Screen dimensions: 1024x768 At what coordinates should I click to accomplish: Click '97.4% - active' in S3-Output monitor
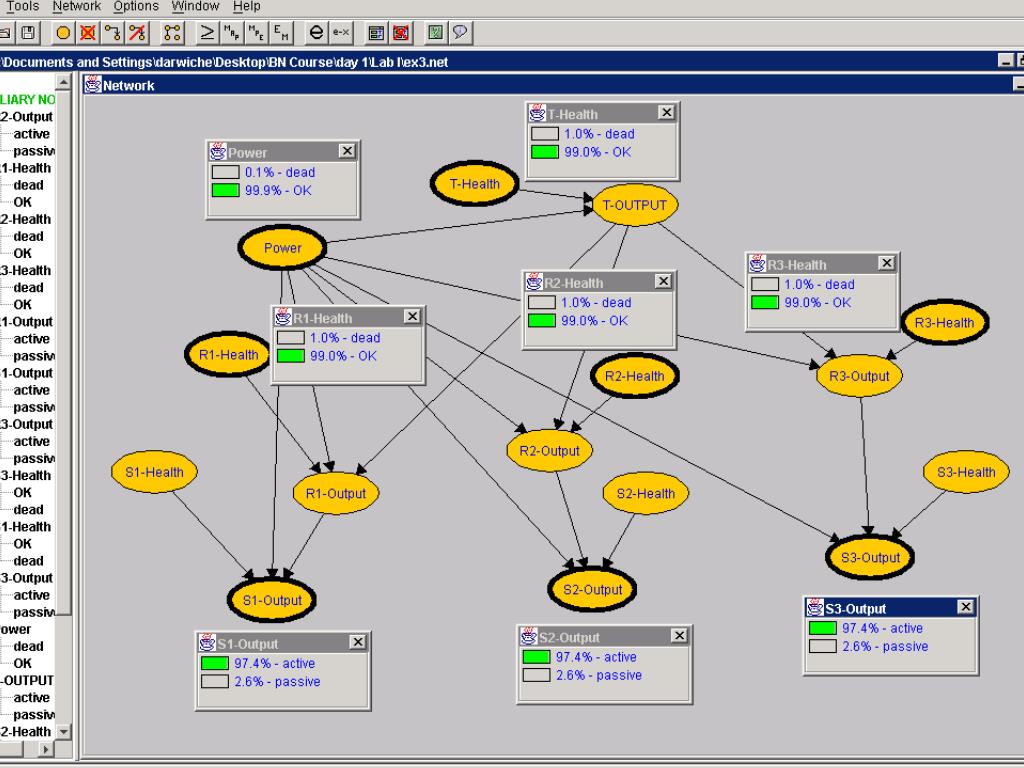(x=882, y=628)
